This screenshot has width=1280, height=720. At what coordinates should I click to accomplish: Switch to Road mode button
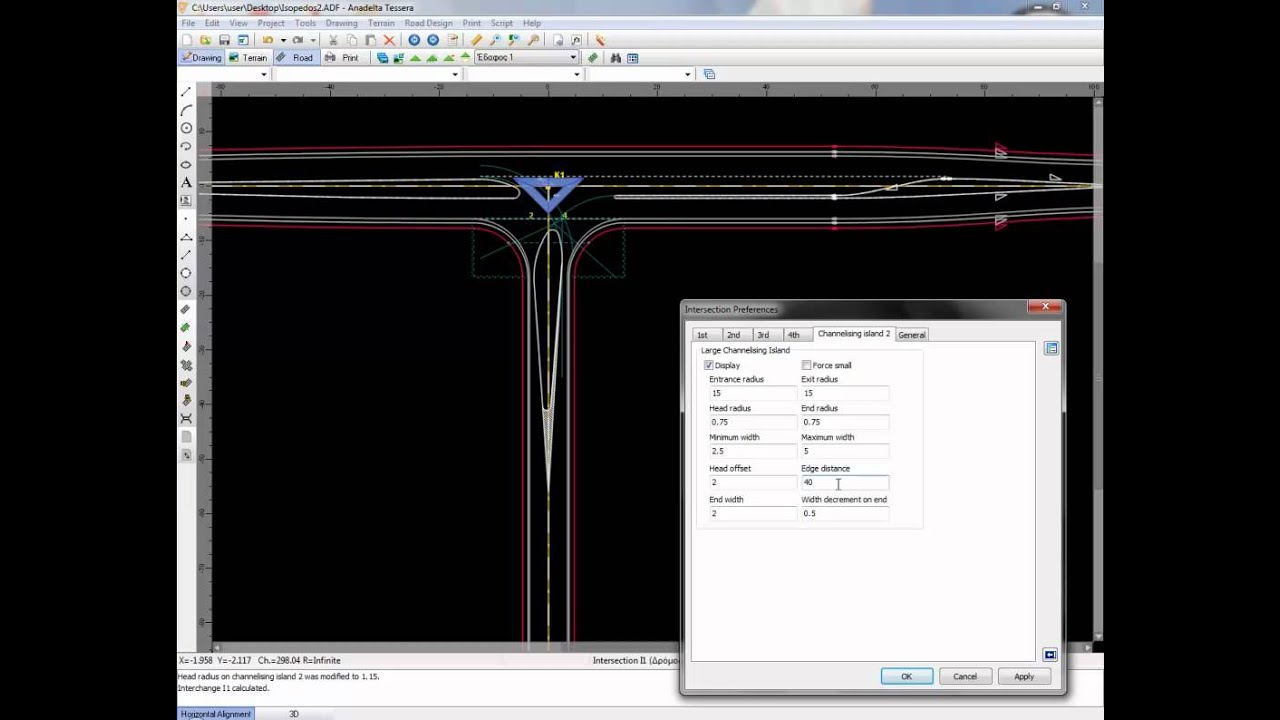pyautogui.click(x=297, y=58)
